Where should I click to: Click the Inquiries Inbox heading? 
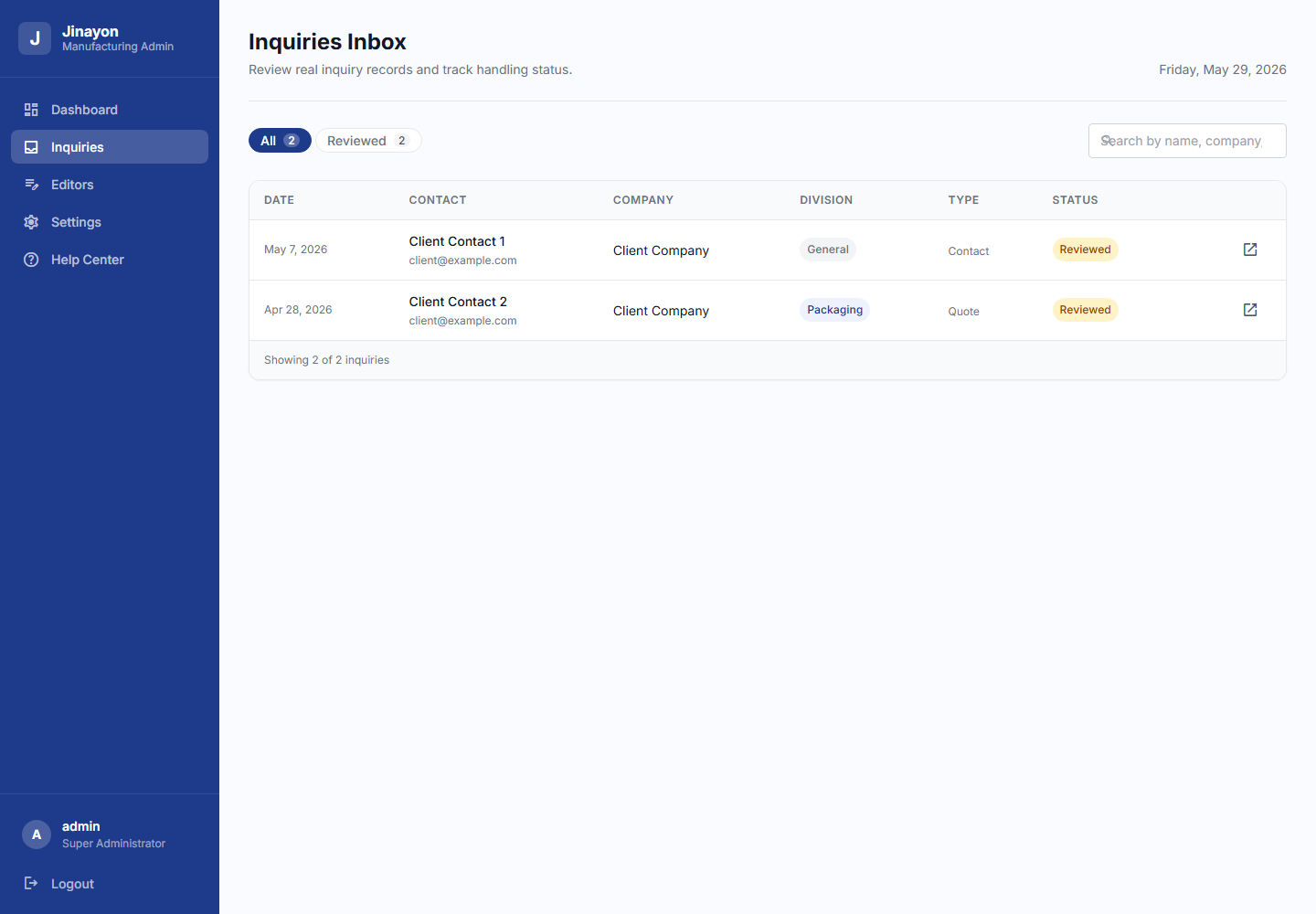(327, 42)
